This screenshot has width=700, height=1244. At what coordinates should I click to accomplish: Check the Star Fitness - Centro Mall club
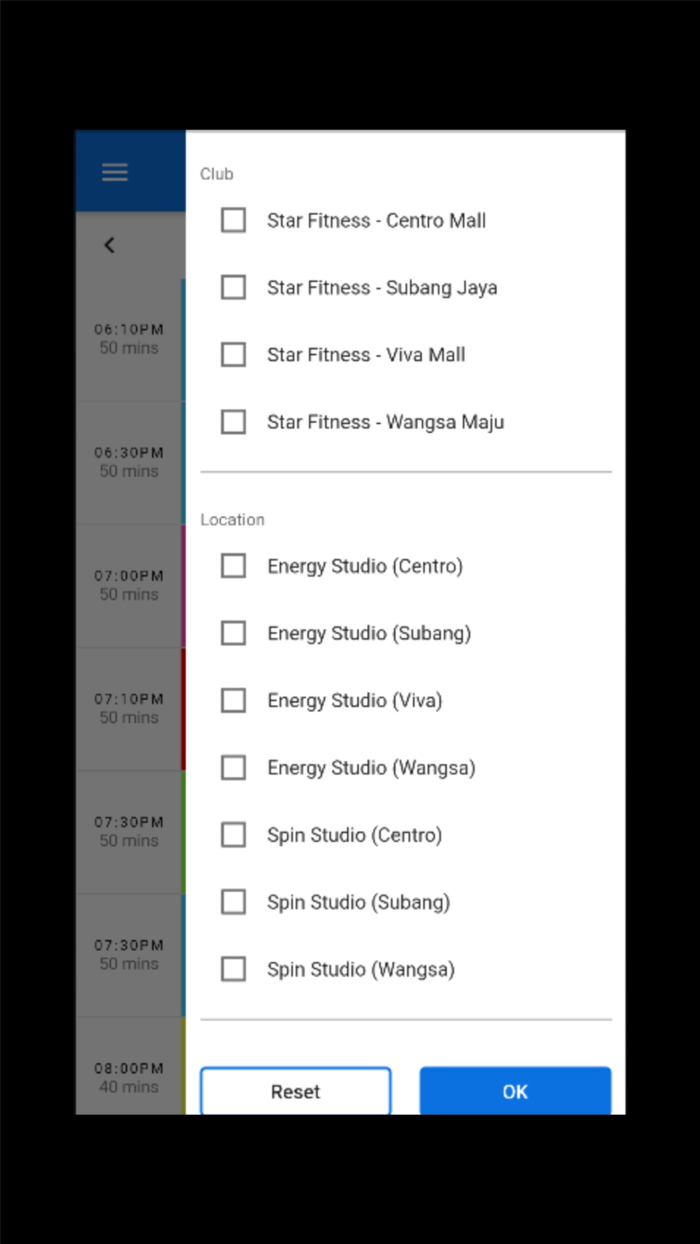(x=233, y=220)
